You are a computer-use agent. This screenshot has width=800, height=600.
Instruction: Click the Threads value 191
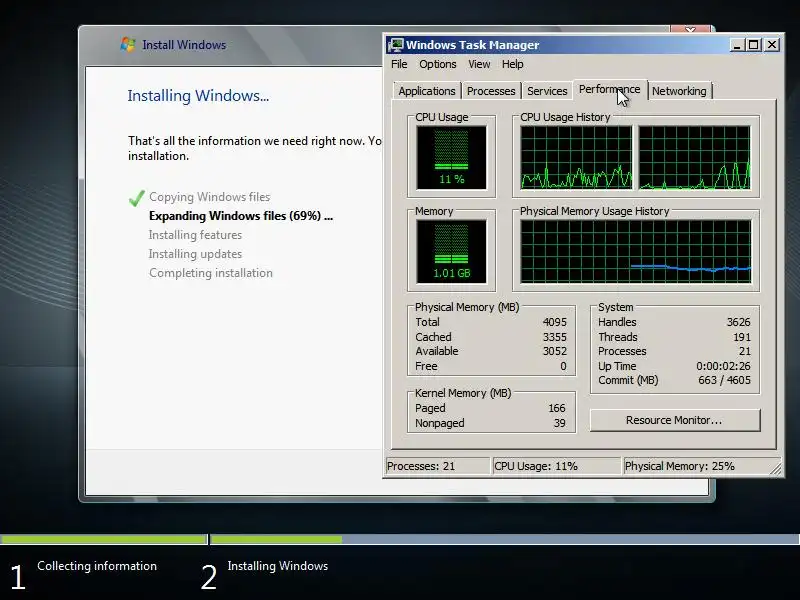pyautogui.click(x=742, y=337)
